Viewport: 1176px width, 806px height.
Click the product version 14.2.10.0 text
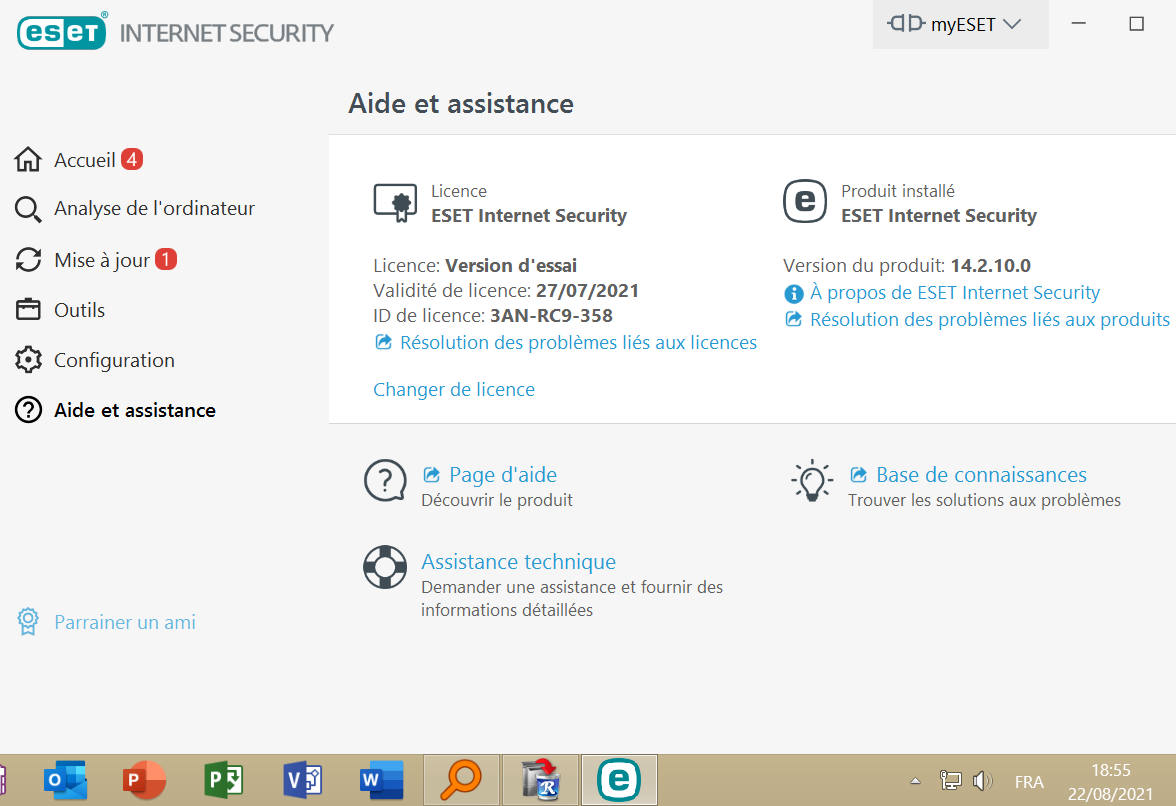pos(991,265)
